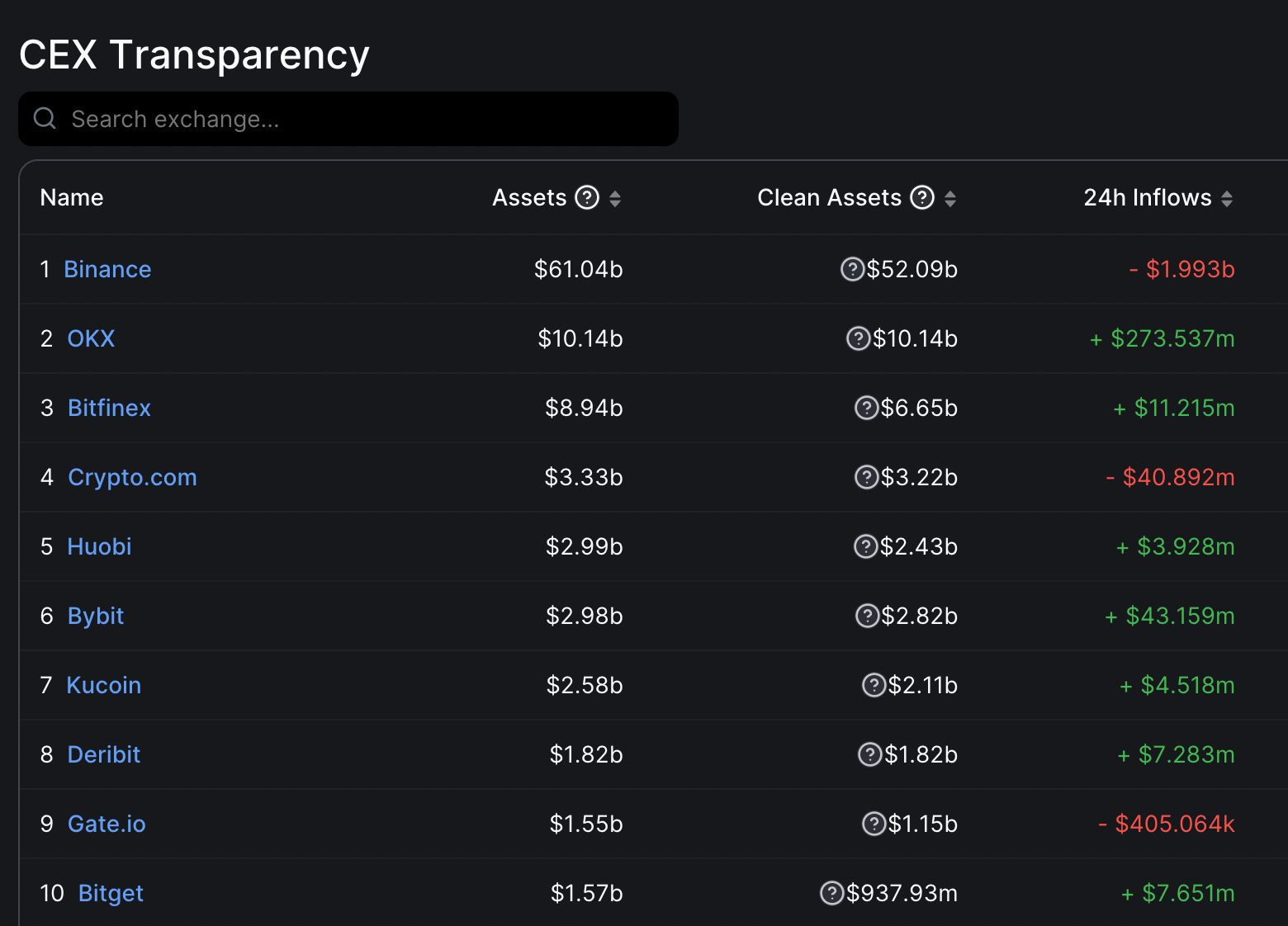
Task: Click the Clean Assets column header label
Action: pos(830,197)
